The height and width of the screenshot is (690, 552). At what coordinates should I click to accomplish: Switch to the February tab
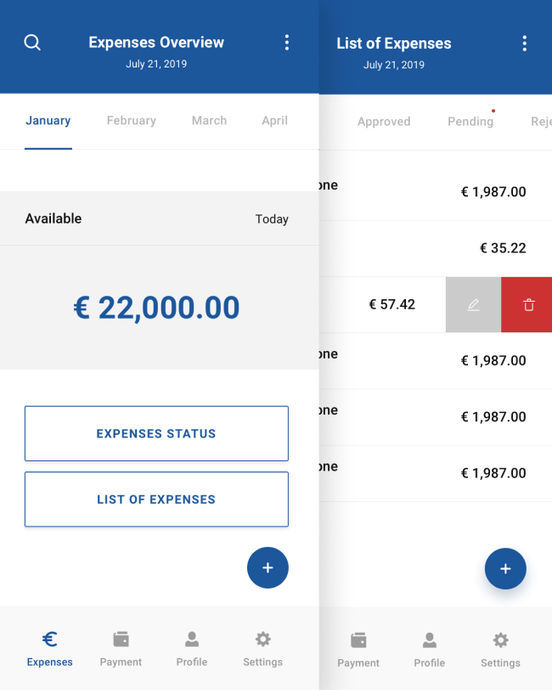coord(131,121)
